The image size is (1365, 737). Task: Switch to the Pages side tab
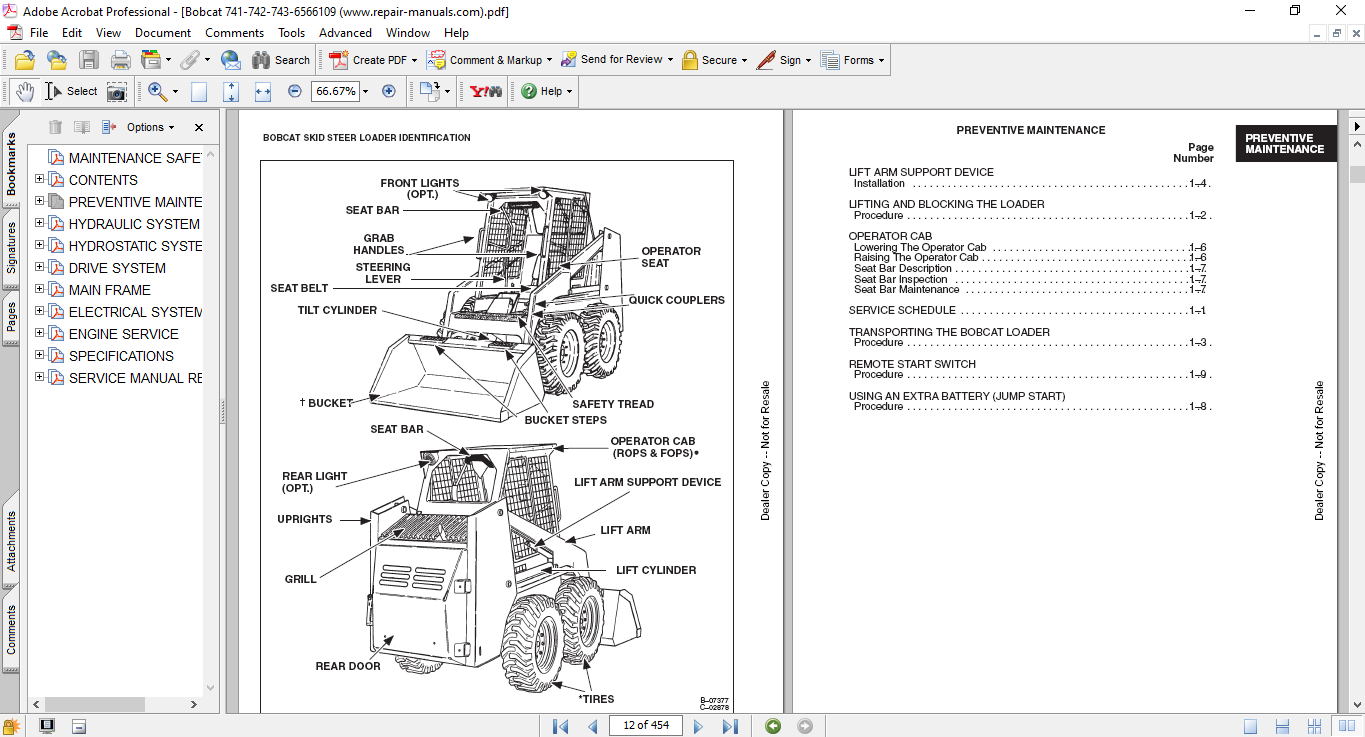11,319
